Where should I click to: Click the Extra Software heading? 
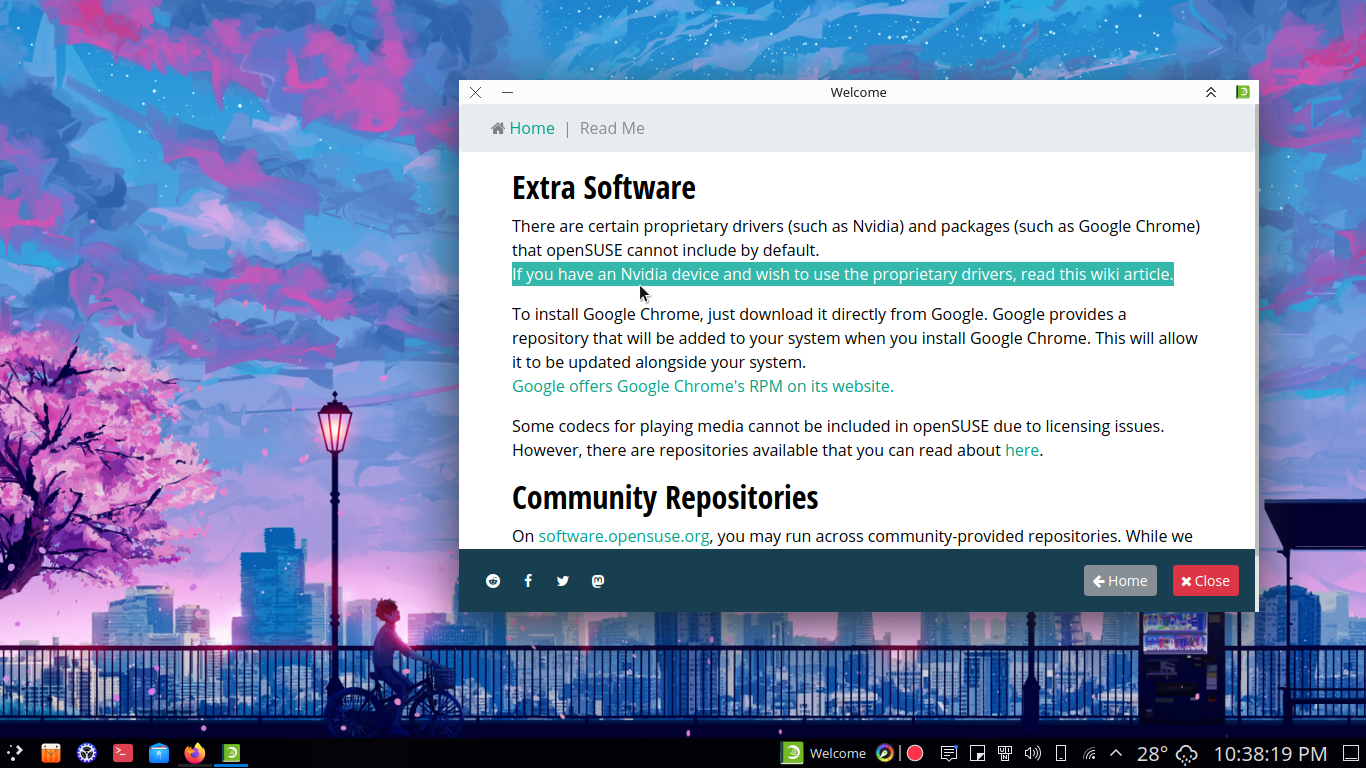point(604,188)
